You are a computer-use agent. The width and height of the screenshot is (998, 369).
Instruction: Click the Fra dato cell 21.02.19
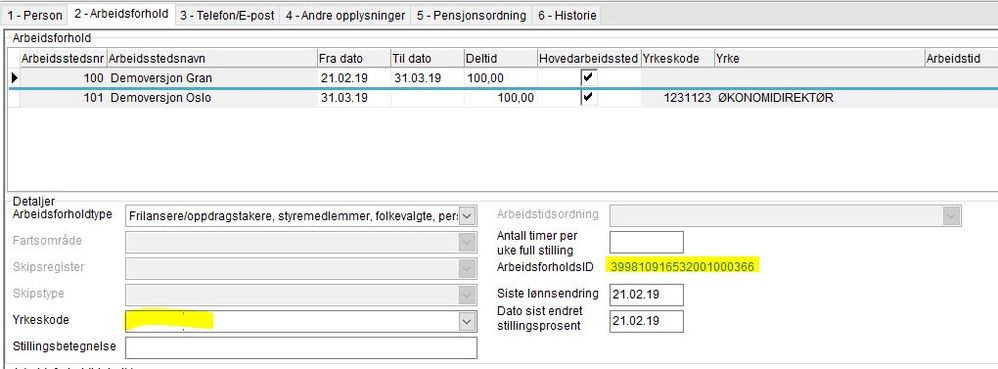coord(354,78)
